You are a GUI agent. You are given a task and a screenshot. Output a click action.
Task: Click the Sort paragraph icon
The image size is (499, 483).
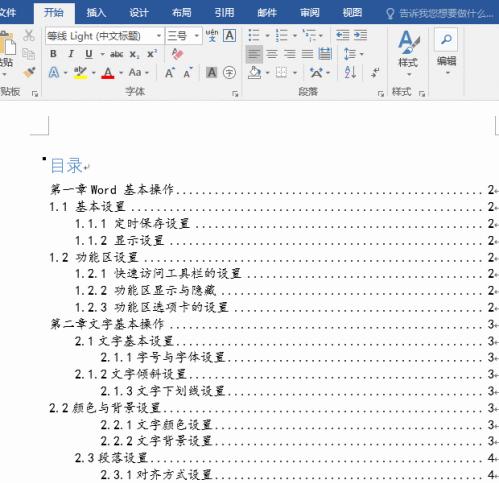[350, 72]
